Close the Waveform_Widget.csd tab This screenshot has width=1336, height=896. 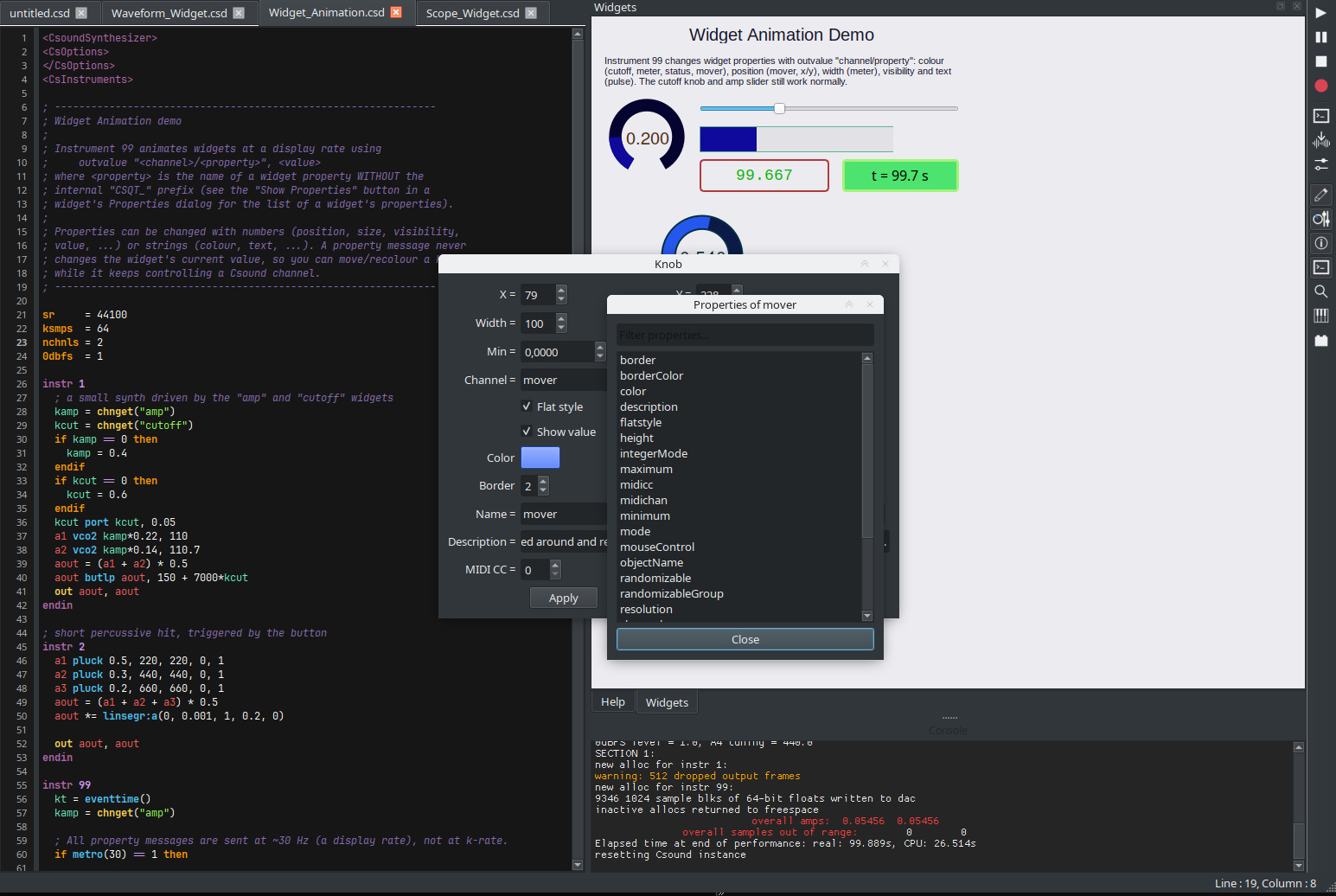click(239, 13)
